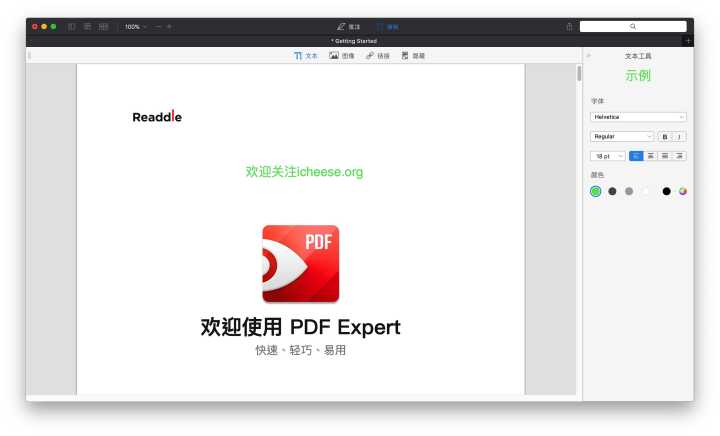Open the page thumbnails grid view

click(x=104, y=27)
